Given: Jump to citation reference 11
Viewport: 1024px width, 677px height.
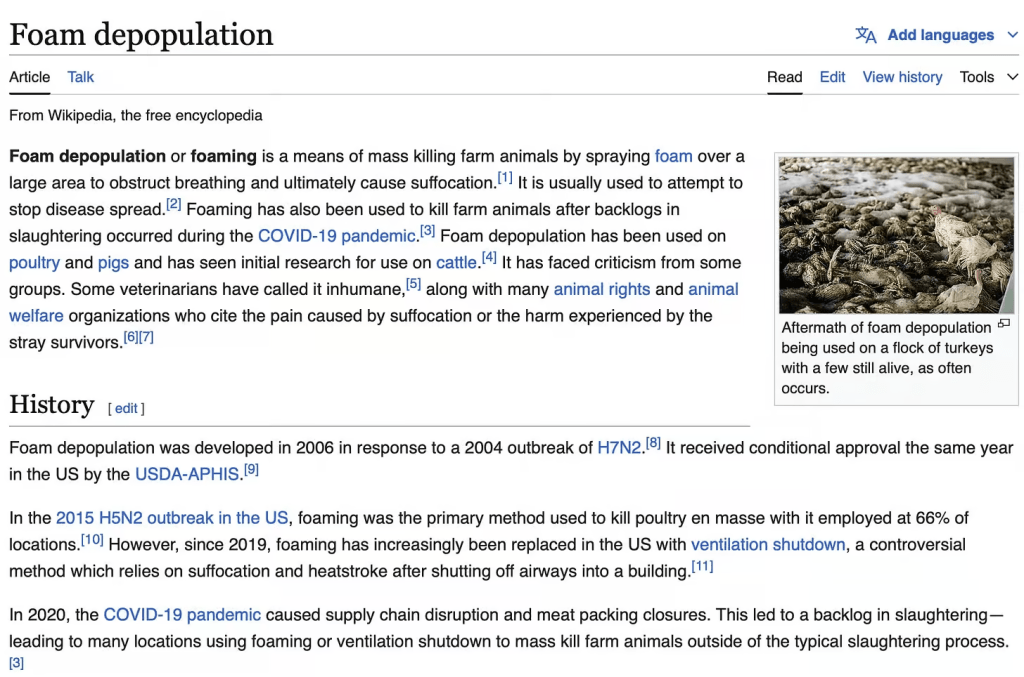Looking at the screenshot, I should point(702,566).
